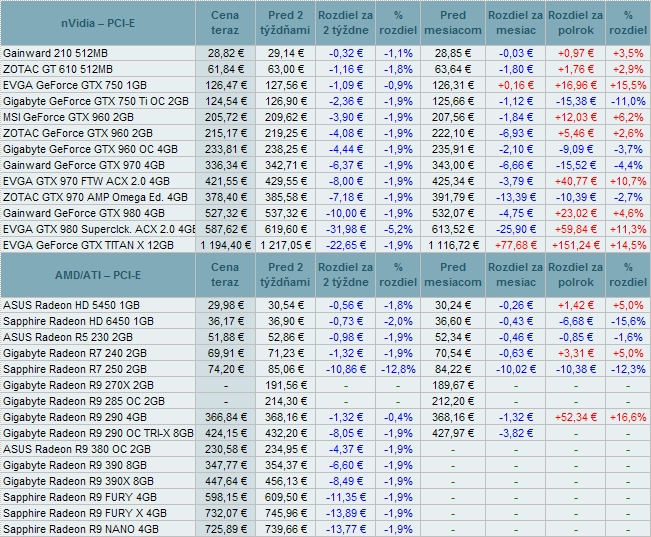
Task: Click Gainward GeForce GTX 970 4GB name
Action: point(84,165)
